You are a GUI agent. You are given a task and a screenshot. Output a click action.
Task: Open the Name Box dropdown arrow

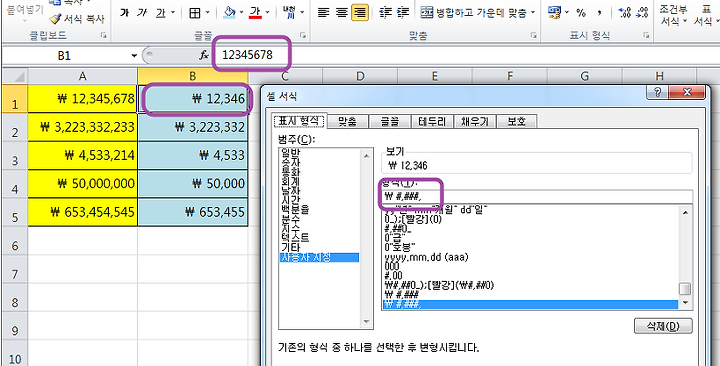[134, 56]
